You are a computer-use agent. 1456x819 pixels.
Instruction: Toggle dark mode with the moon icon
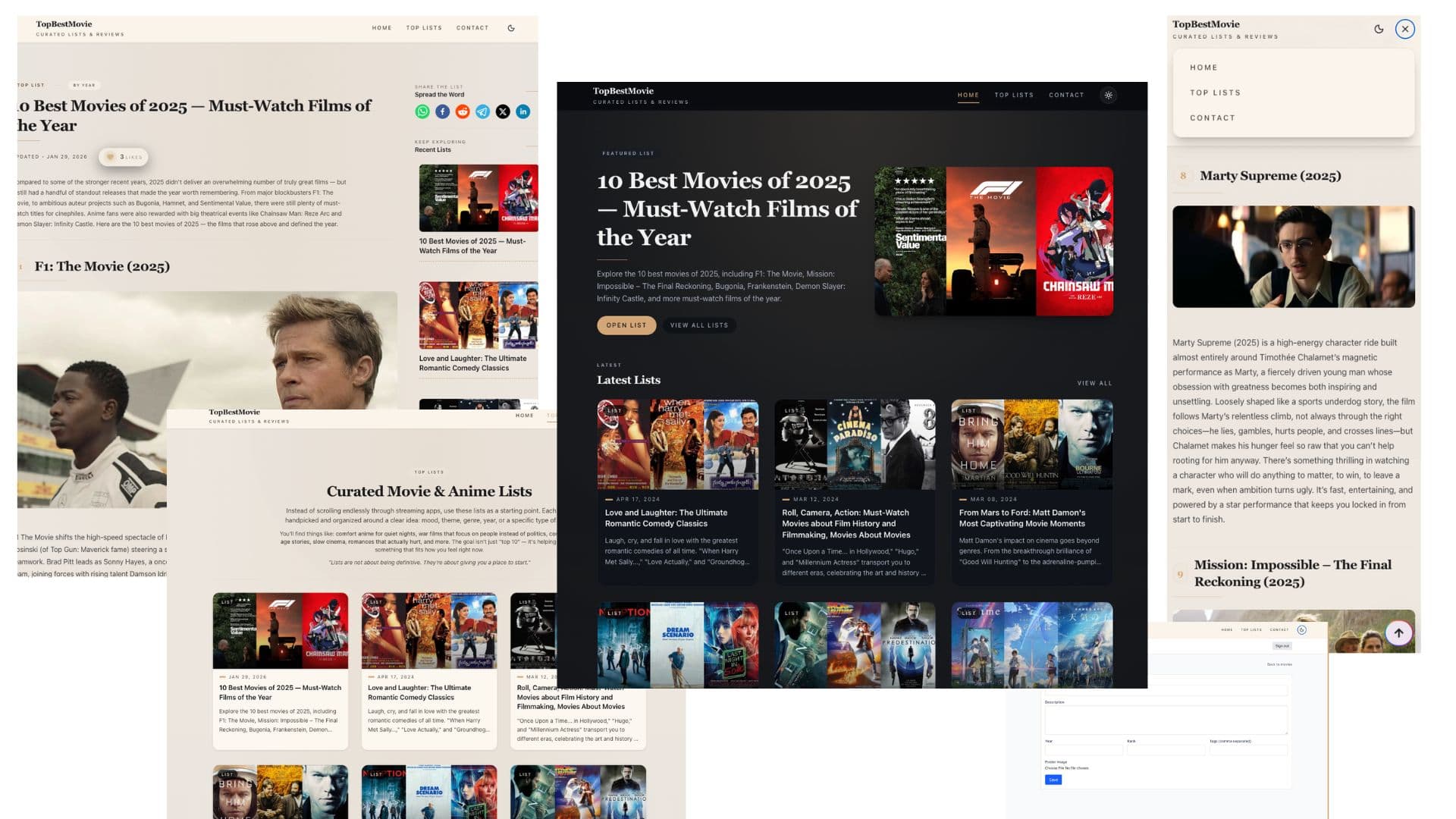tap(511, 27)
